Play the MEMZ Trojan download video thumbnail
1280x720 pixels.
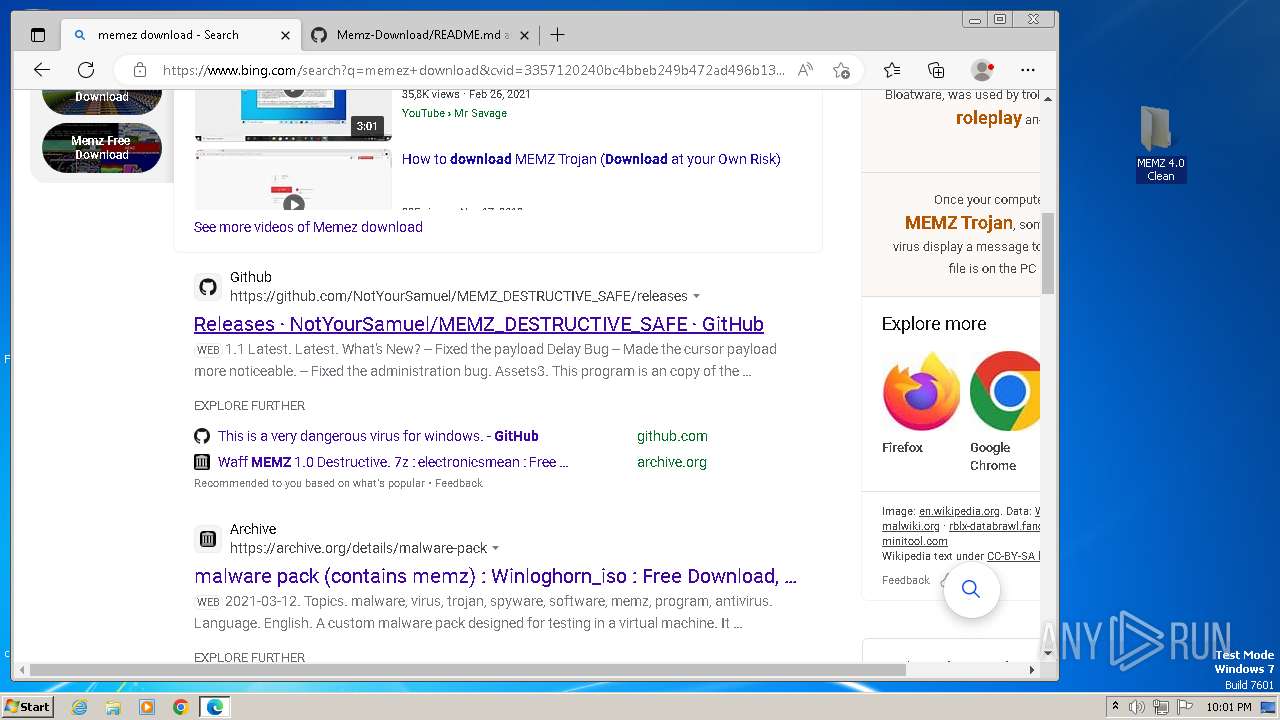click(x=293, y=180)
